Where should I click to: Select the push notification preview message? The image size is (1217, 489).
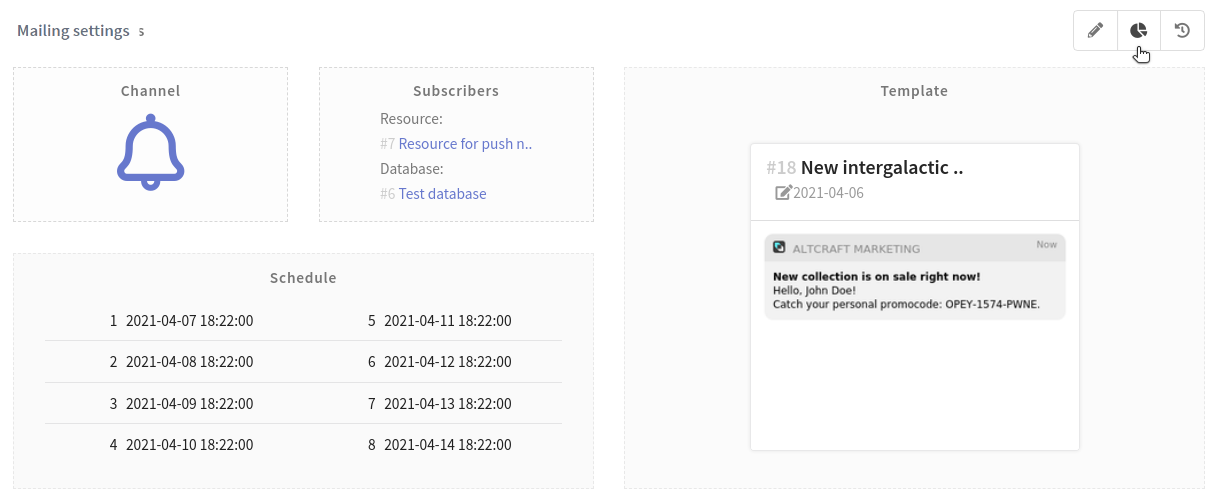pyautogui.click(x=914, y=290)
